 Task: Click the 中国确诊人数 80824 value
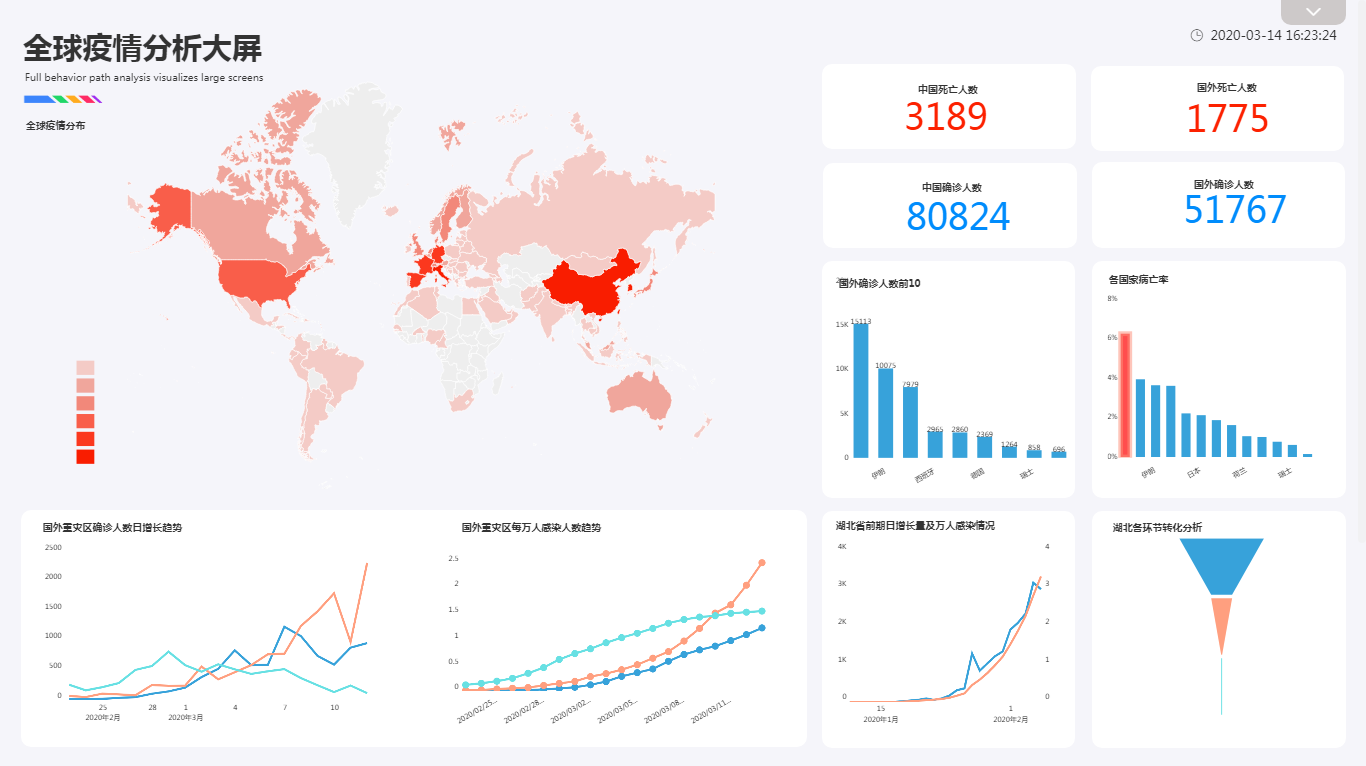[x=957, y=216]
